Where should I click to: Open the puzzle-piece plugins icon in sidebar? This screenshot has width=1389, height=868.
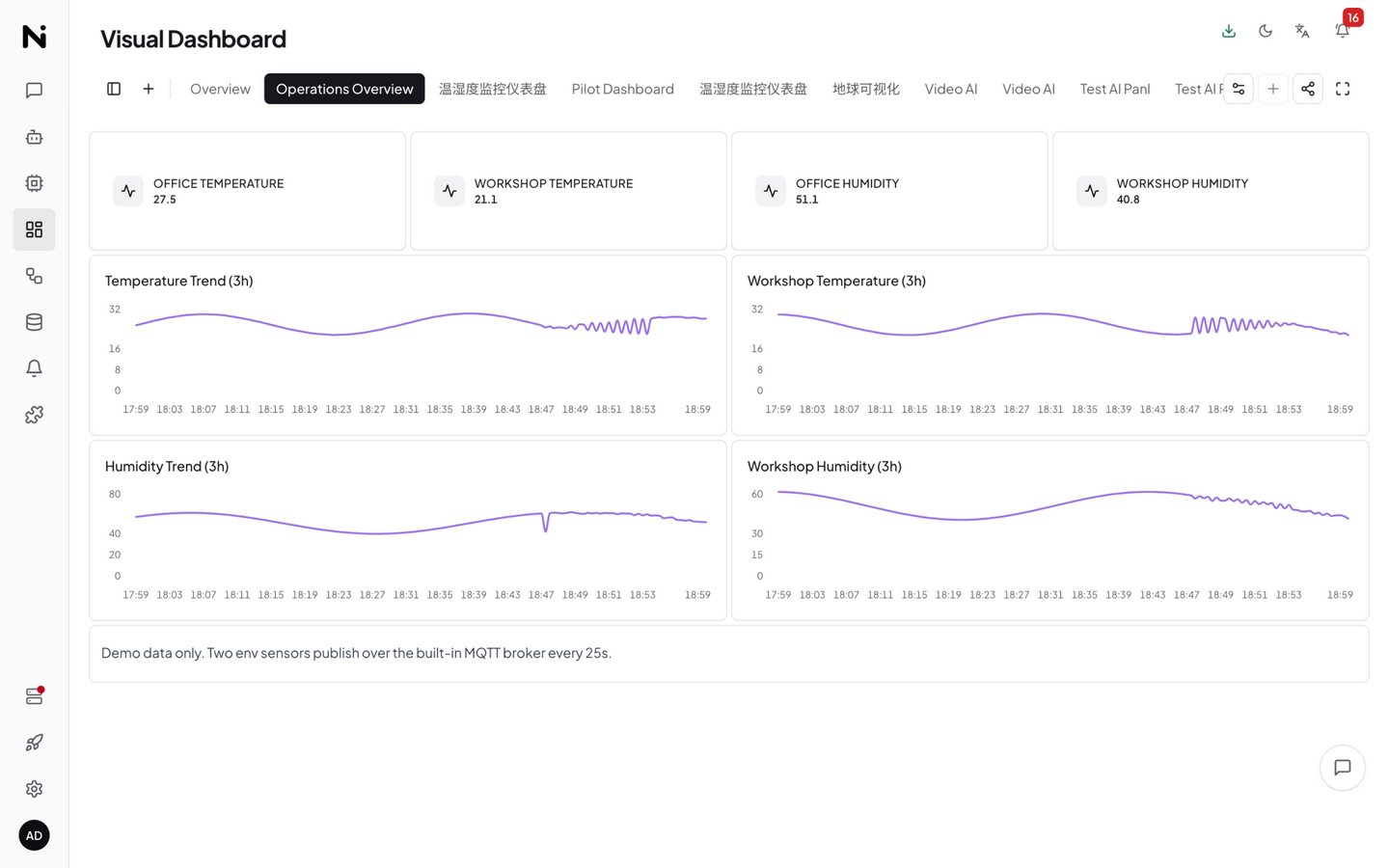(x=34, y=415)
